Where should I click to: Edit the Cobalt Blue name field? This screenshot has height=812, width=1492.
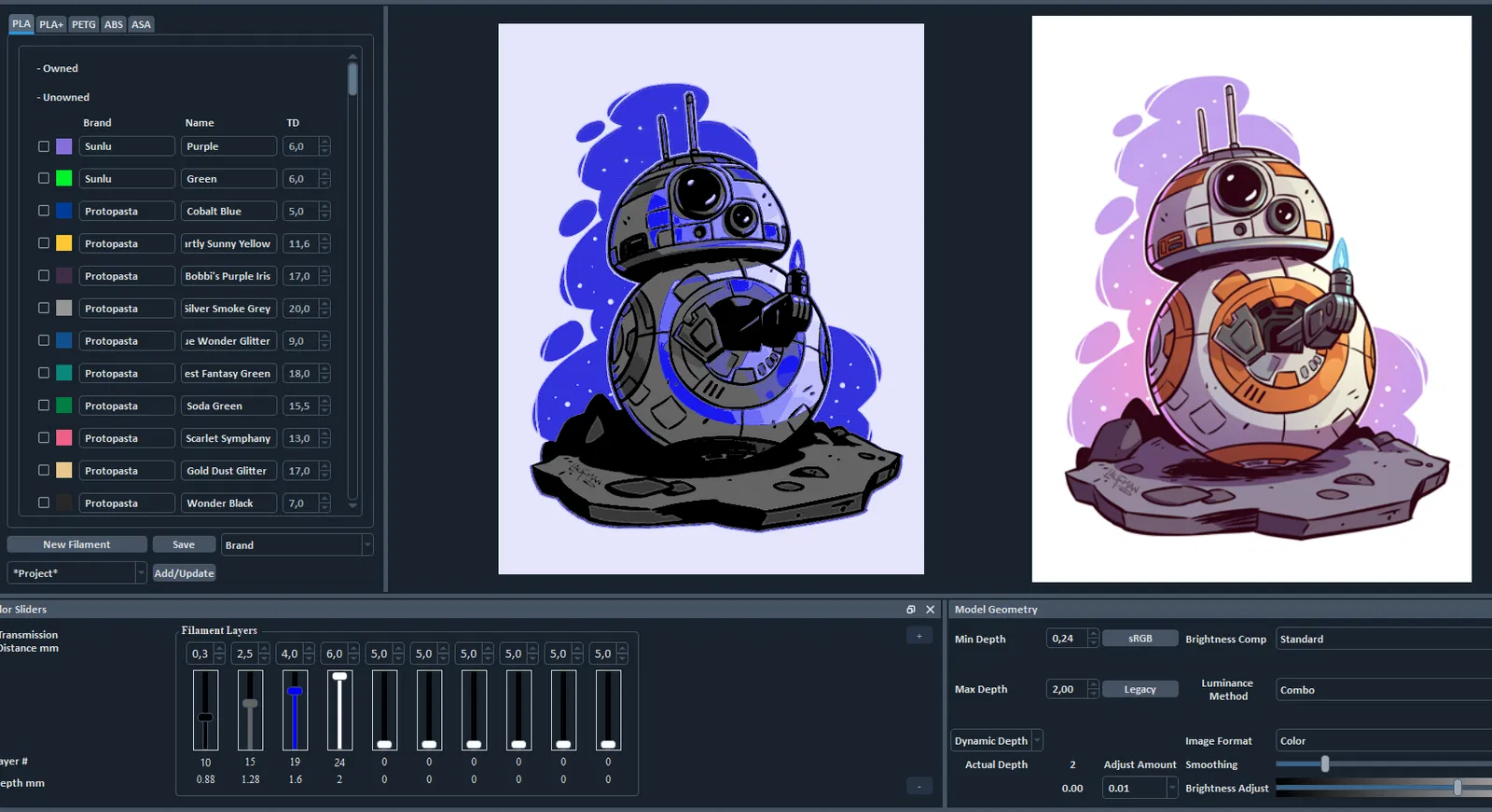coord(228,211)
